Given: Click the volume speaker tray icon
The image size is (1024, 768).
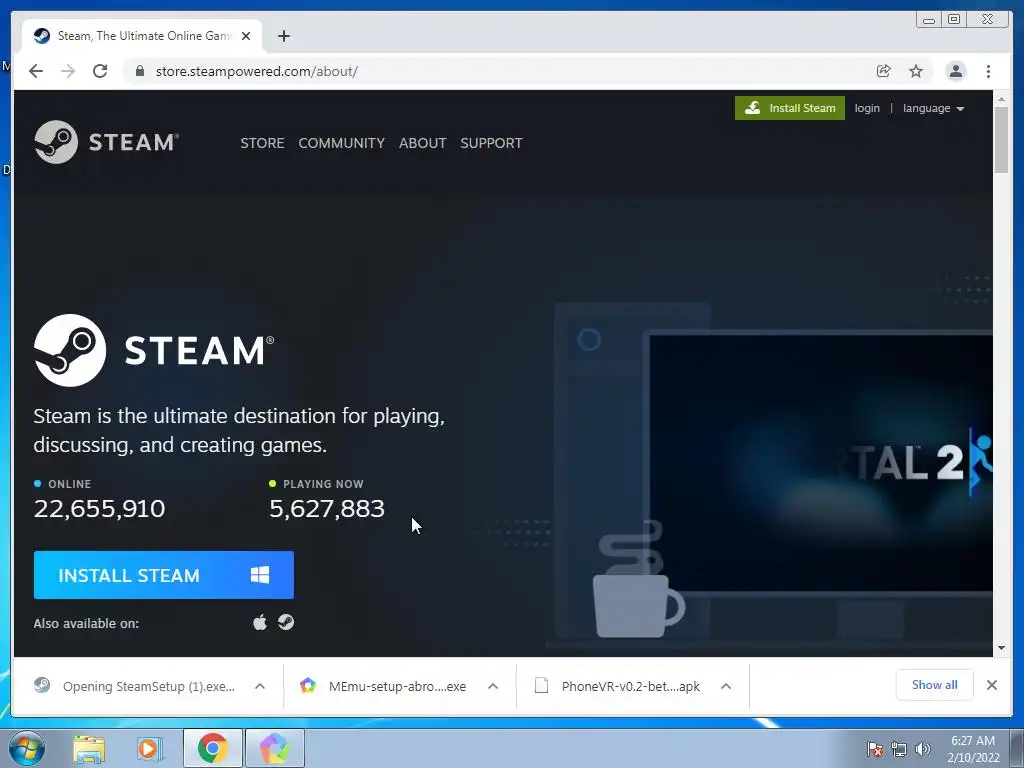Looking at the screenshot, I should pos(922,749).
